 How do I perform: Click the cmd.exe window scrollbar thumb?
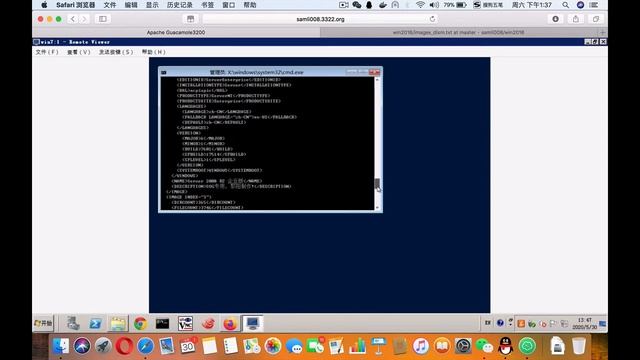pos(377,183)
